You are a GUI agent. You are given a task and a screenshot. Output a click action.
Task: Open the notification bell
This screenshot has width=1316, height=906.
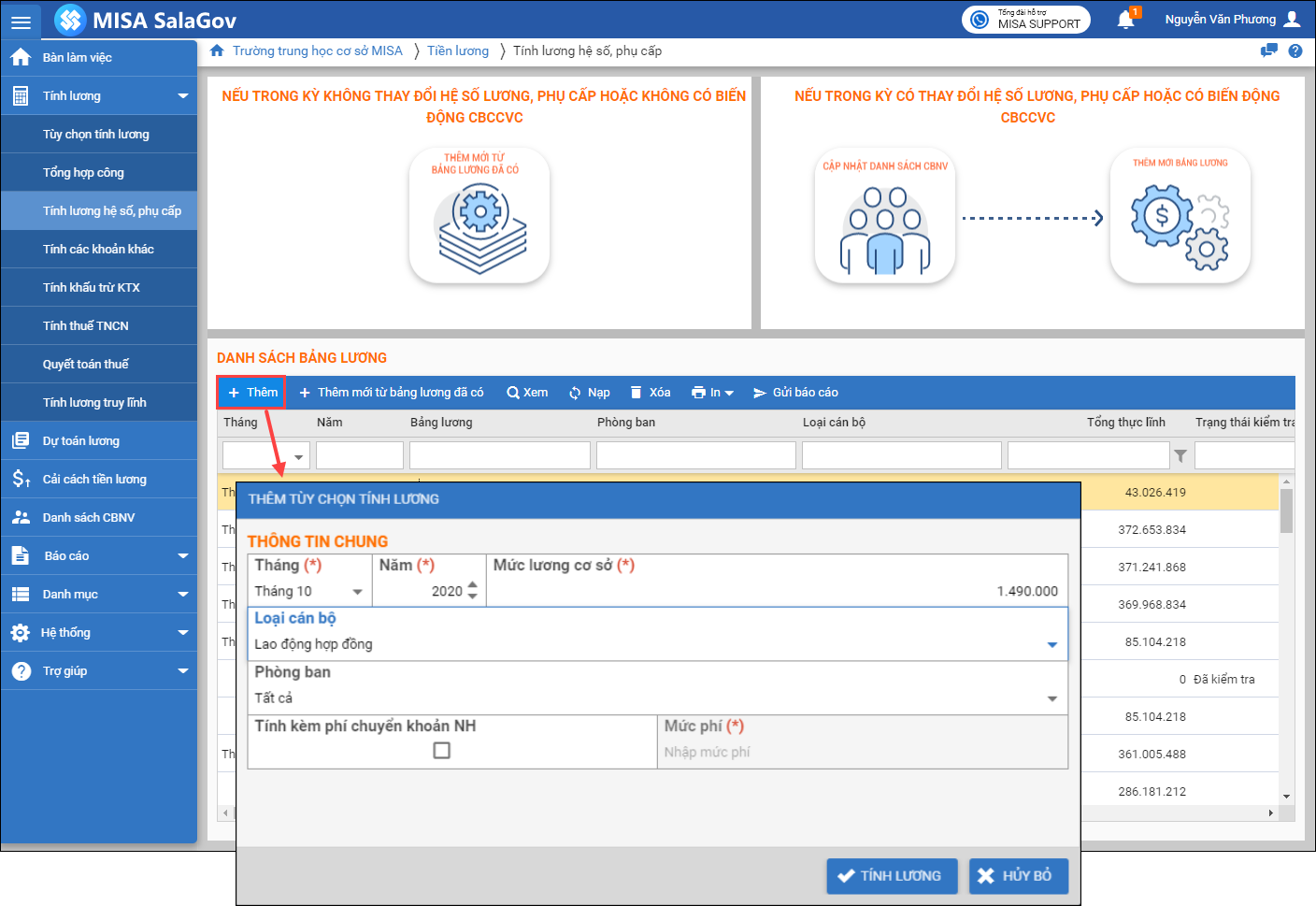tap(1126, 20)
